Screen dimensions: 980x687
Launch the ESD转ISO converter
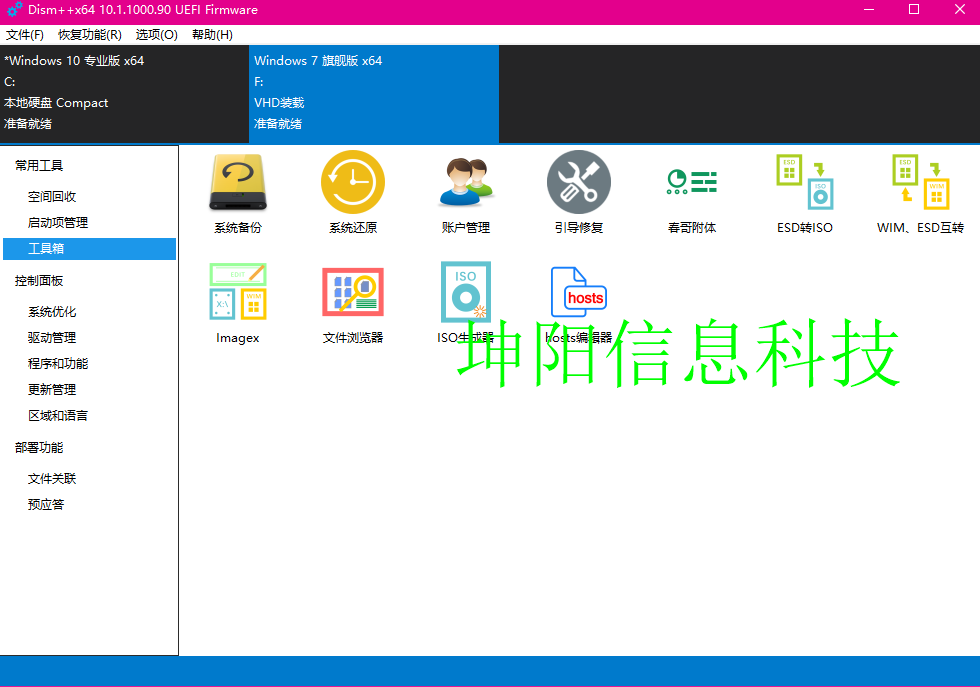coord(805,193)
